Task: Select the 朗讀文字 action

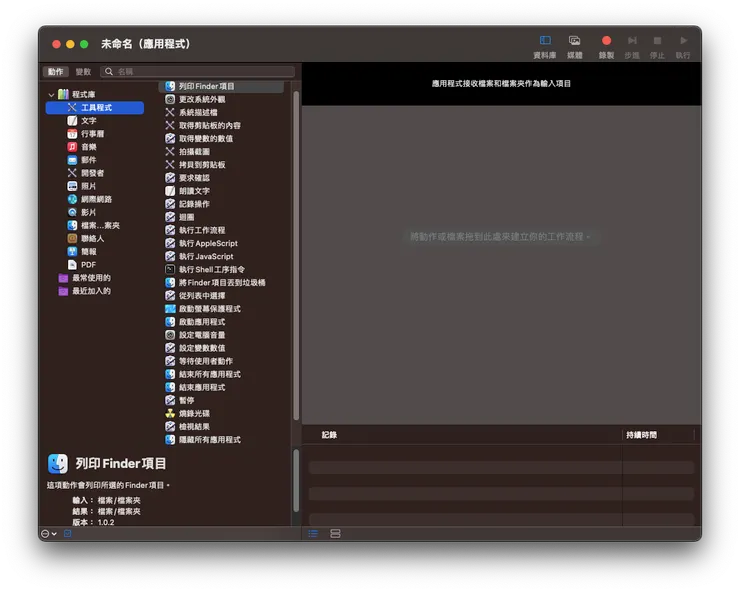Action: tap(188, 191)
